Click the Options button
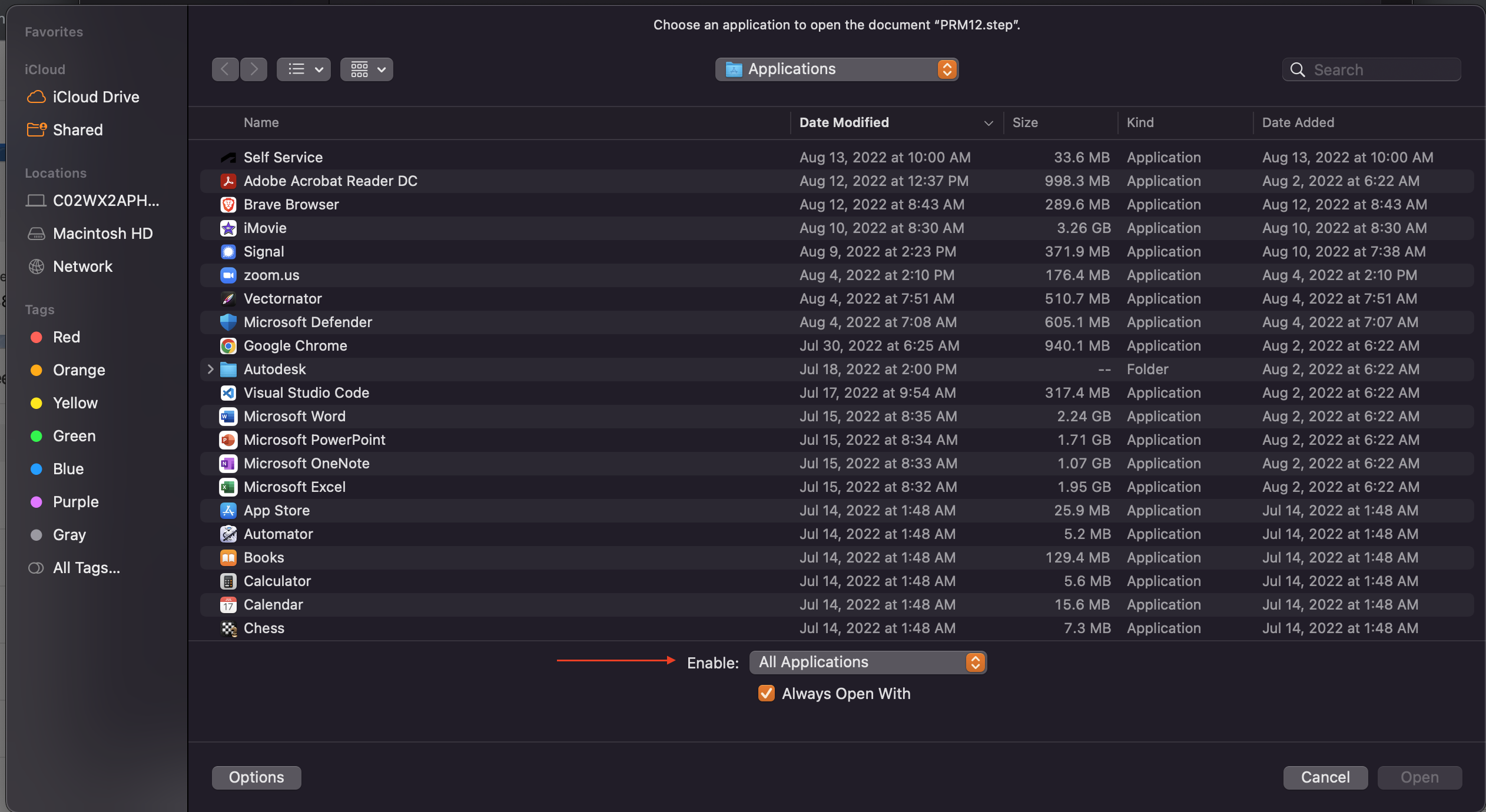 point(256,777)
